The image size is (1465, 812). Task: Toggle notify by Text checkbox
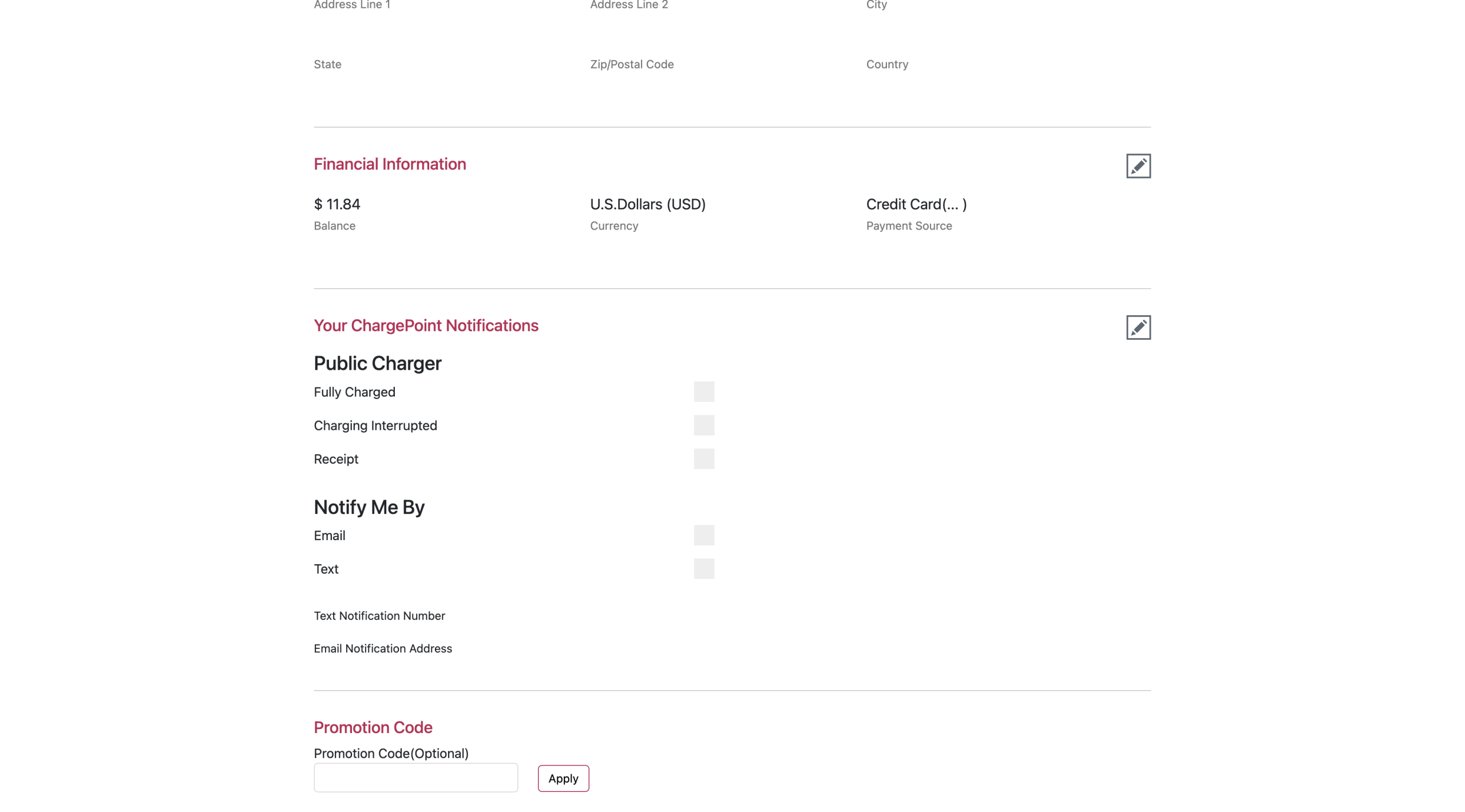coord(704,569)
